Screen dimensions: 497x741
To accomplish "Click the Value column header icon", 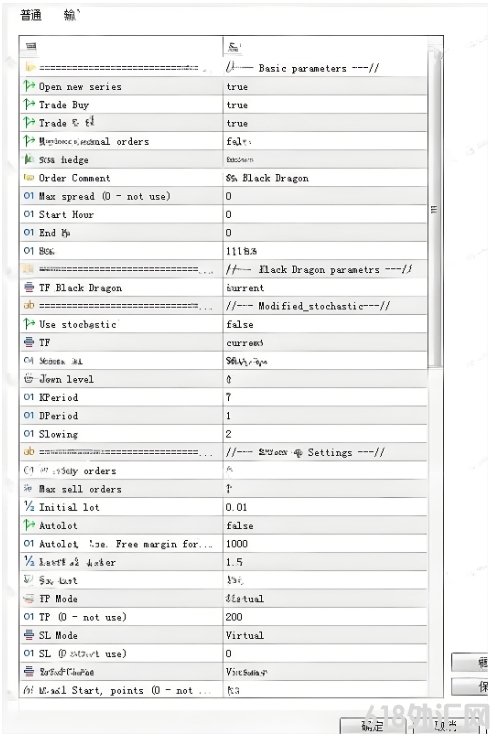I will (234, 47).
